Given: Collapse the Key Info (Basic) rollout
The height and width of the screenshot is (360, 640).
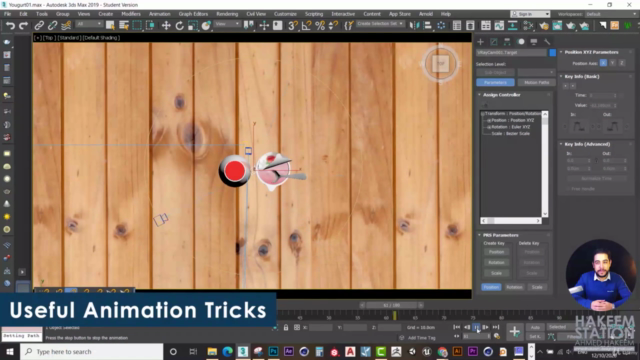Looking at the screenshot, I should click(x=582, y=76).
